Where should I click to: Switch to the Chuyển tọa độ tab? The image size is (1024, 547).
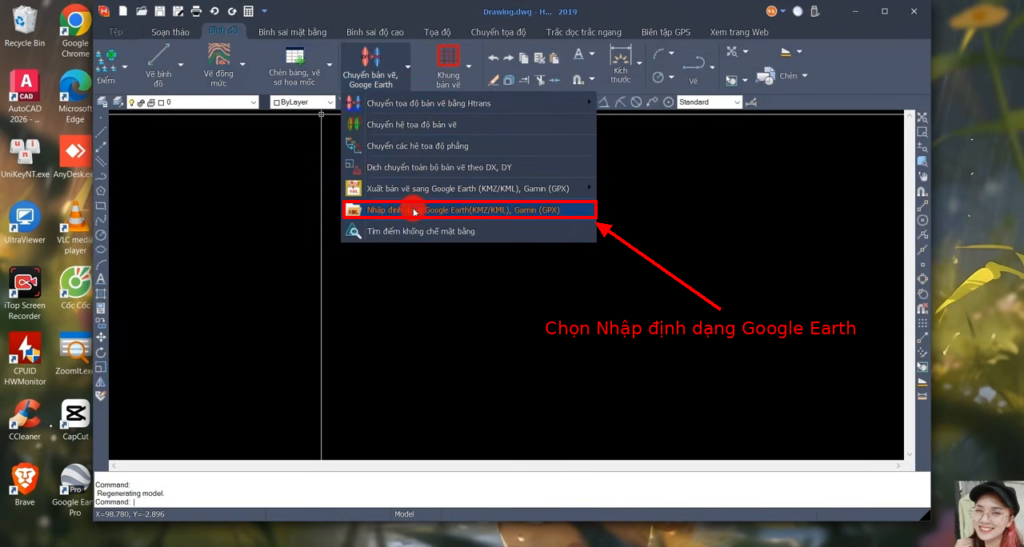tap(498, 32)
